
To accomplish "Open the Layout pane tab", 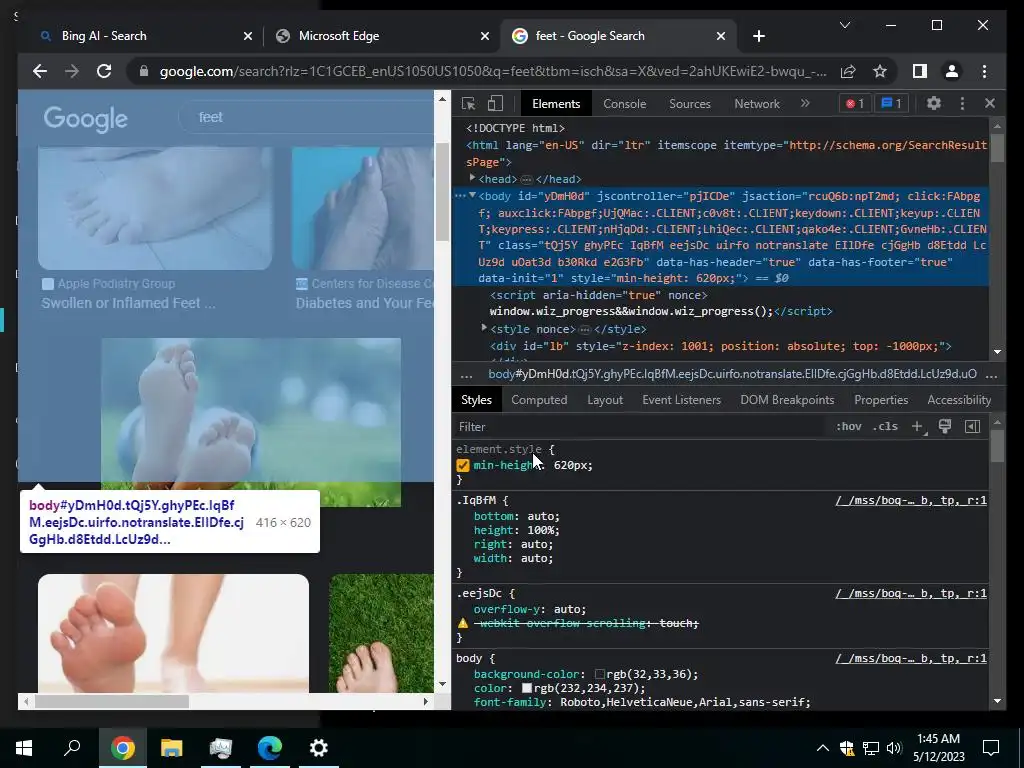I will (605, 400).
